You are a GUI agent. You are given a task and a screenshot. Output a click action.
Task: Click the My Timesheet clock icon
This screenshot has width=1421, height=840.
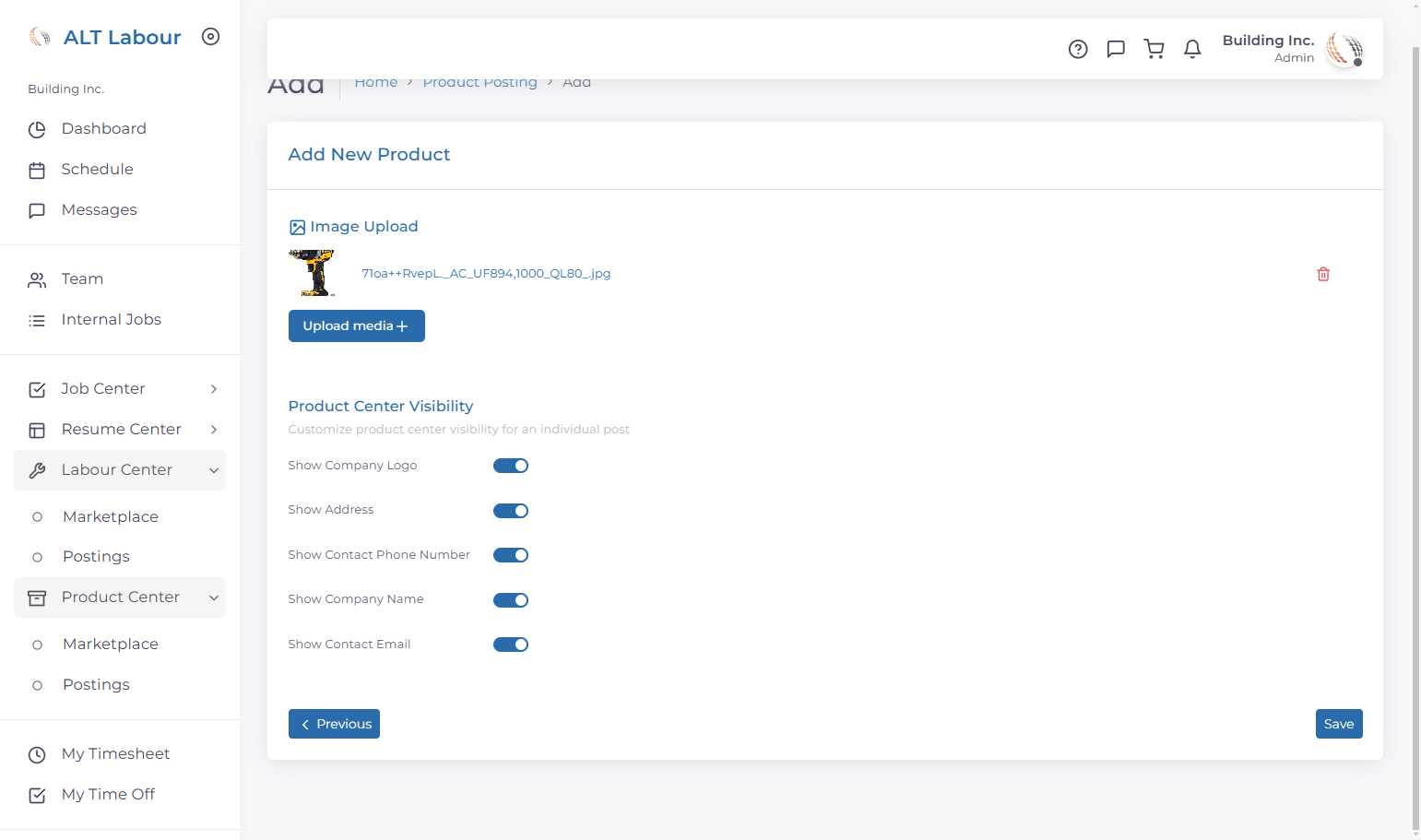coord(37,754)
